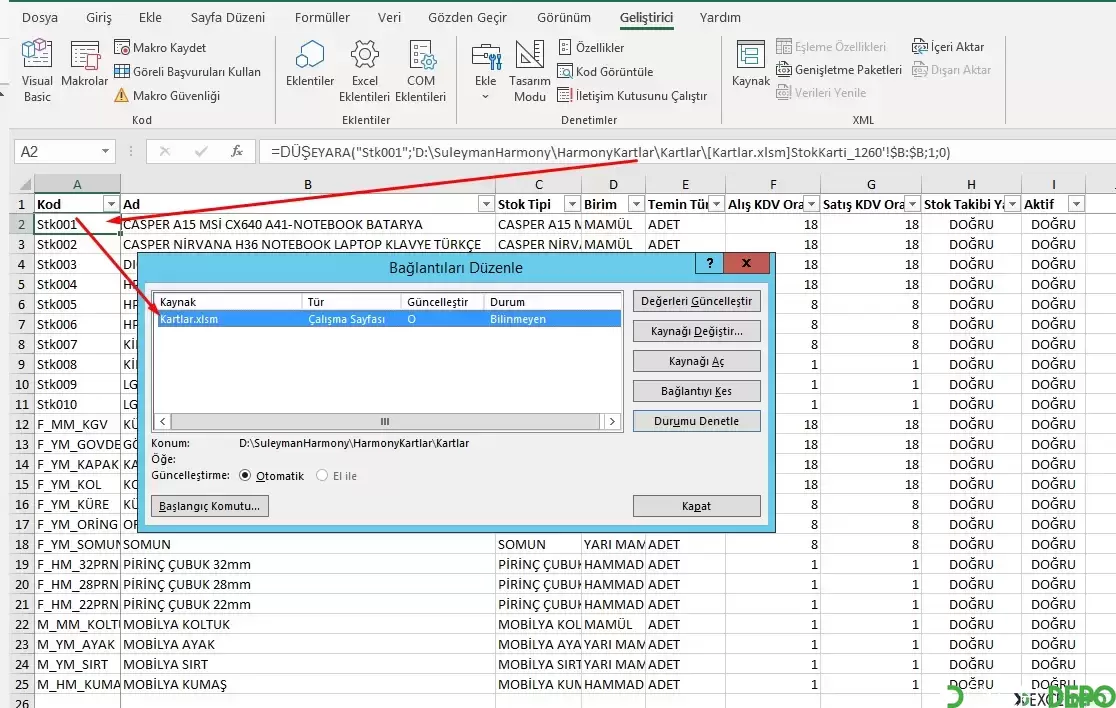This screenshot has height=708, width=1116.
Task: Select the Kartlar.xlsm link row
Action: tap(388, 319)
